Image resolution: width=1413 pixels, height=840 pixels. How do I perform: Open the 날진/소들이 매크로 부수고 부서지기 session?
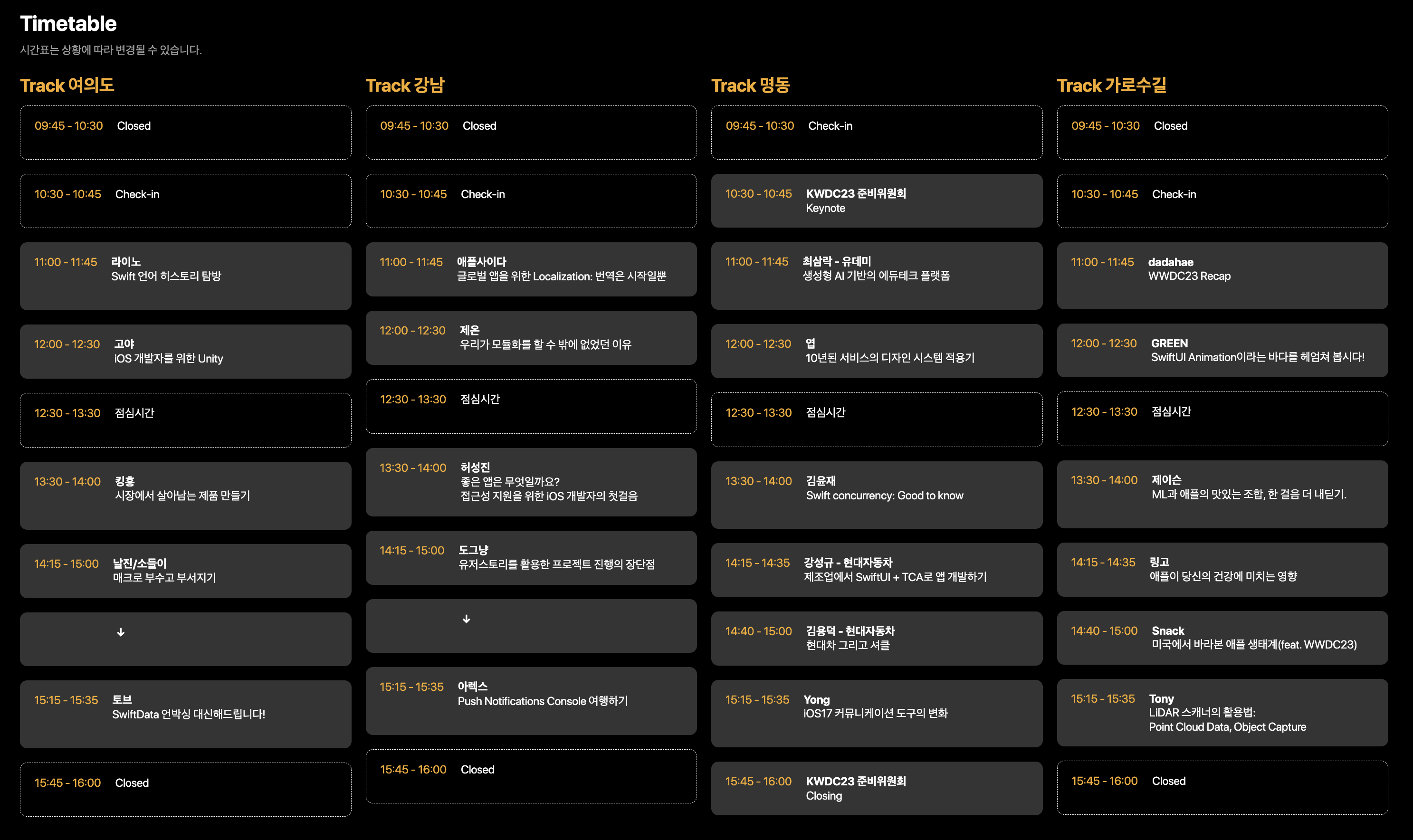click(x=186, y=571)
